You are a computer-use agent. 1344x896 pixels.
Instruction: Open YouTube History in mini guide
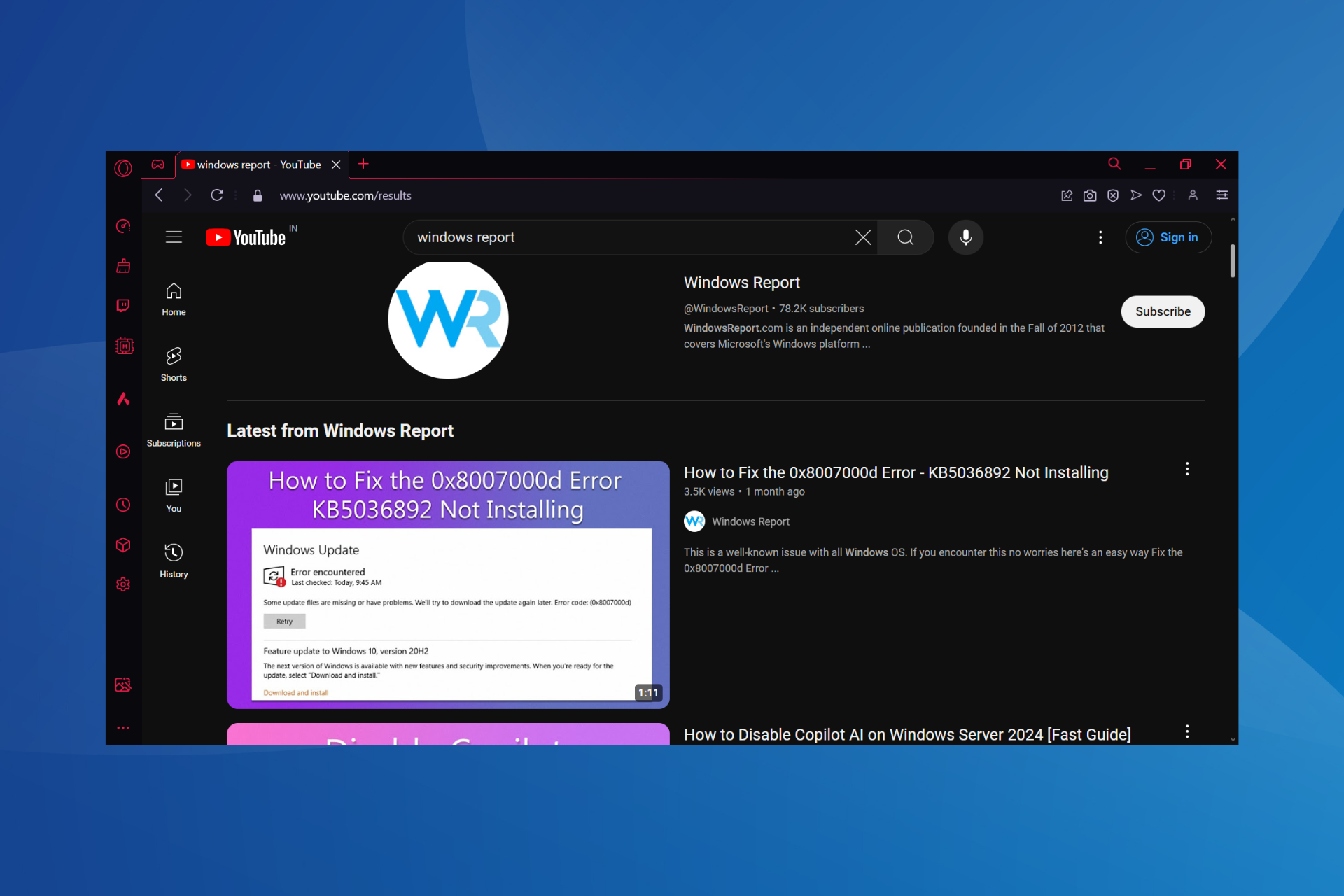pos(174,561)
